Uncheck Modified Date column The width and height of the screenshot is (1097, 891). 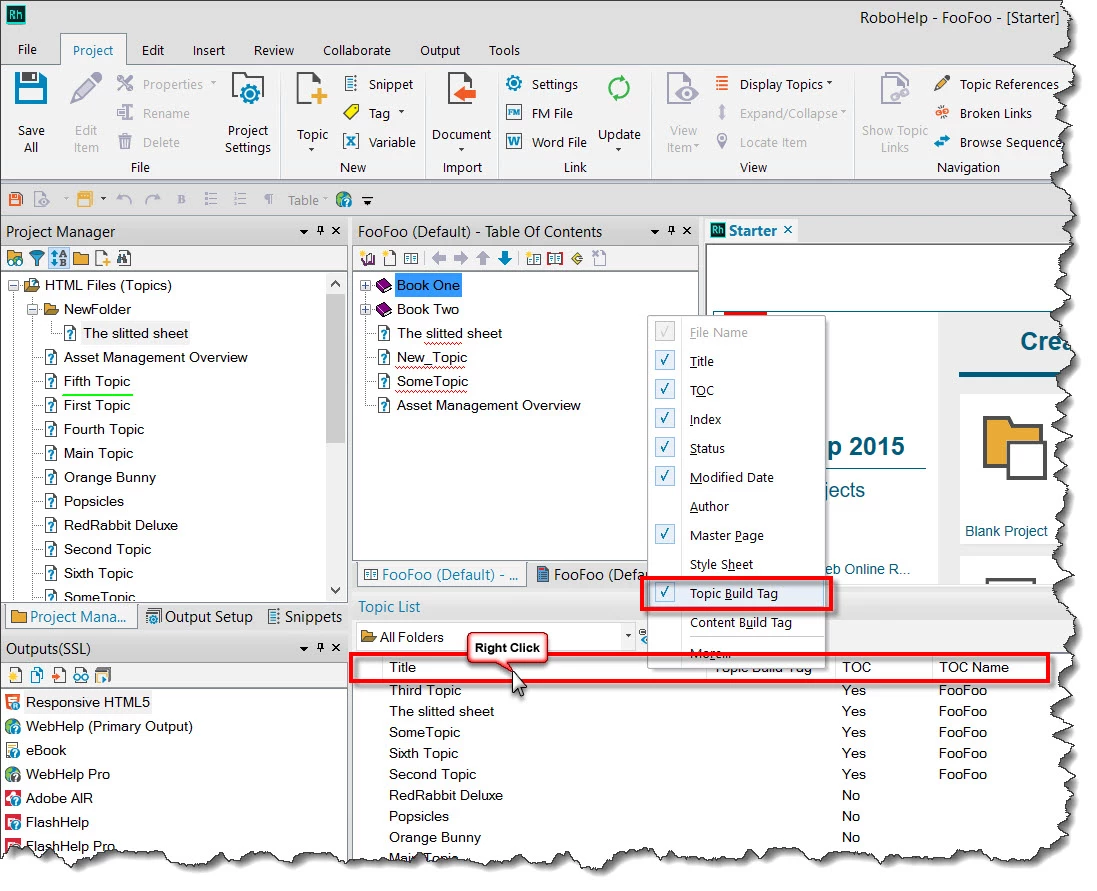[x=665, y=476]
